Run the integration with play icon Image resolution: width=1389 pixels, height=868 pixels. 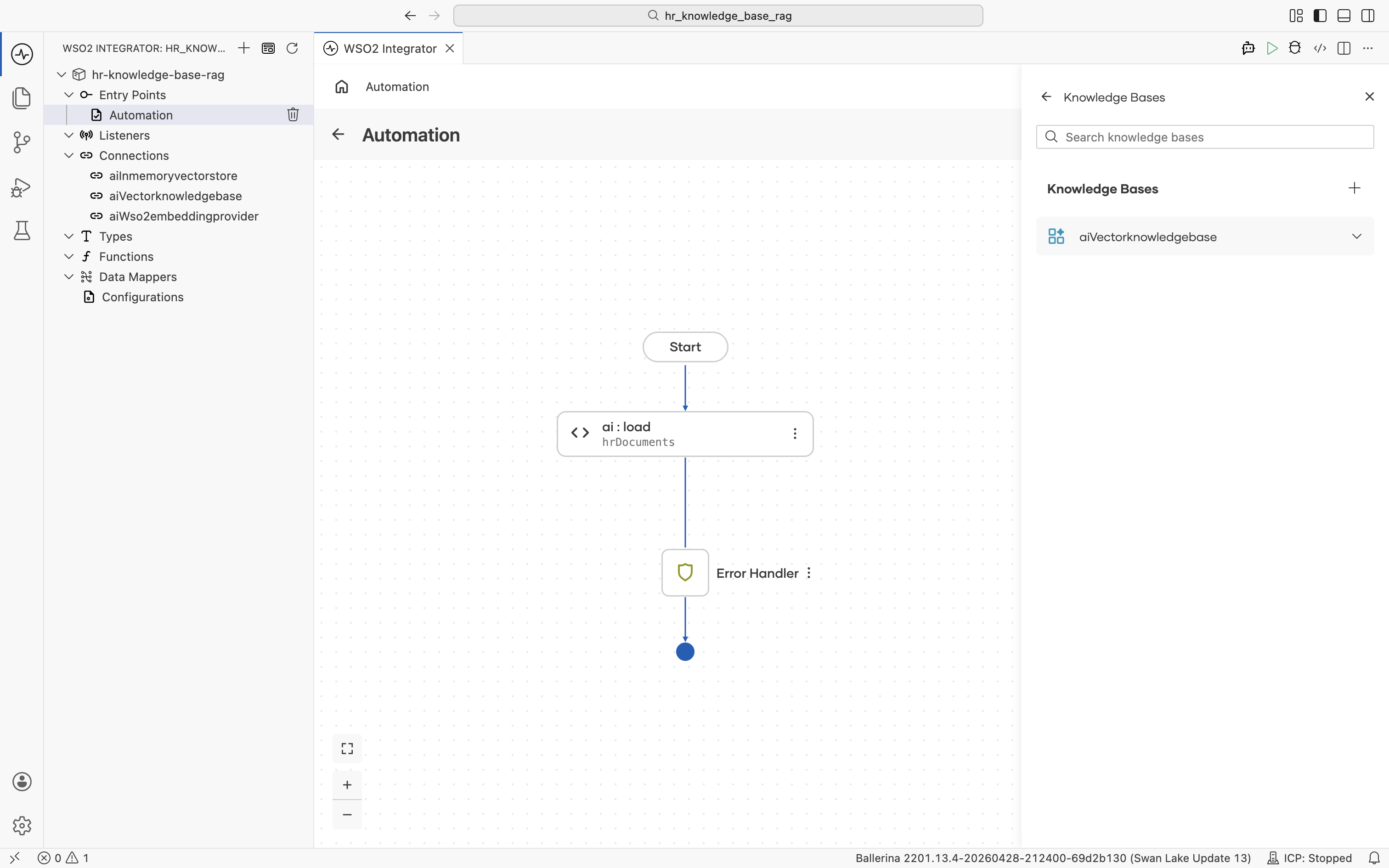[1272, 48]
